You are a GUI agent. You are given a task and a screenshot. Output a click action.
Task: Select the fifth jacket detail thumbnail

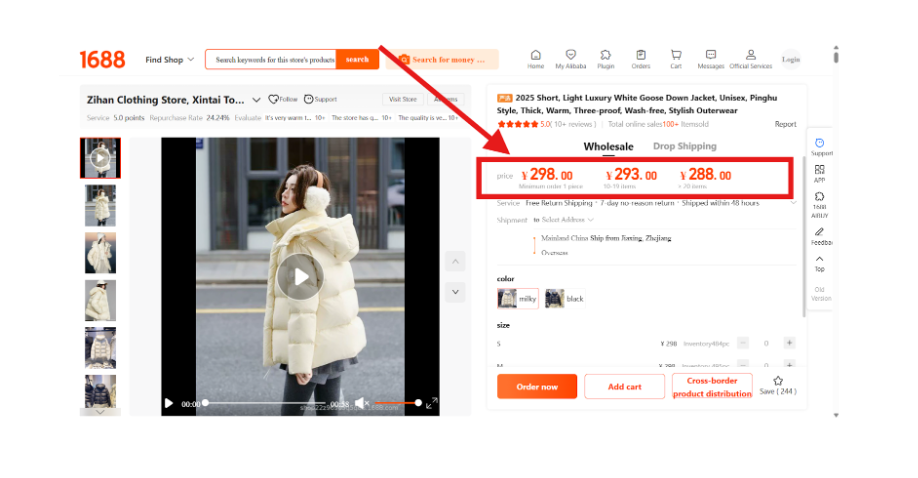coord(100,348)
